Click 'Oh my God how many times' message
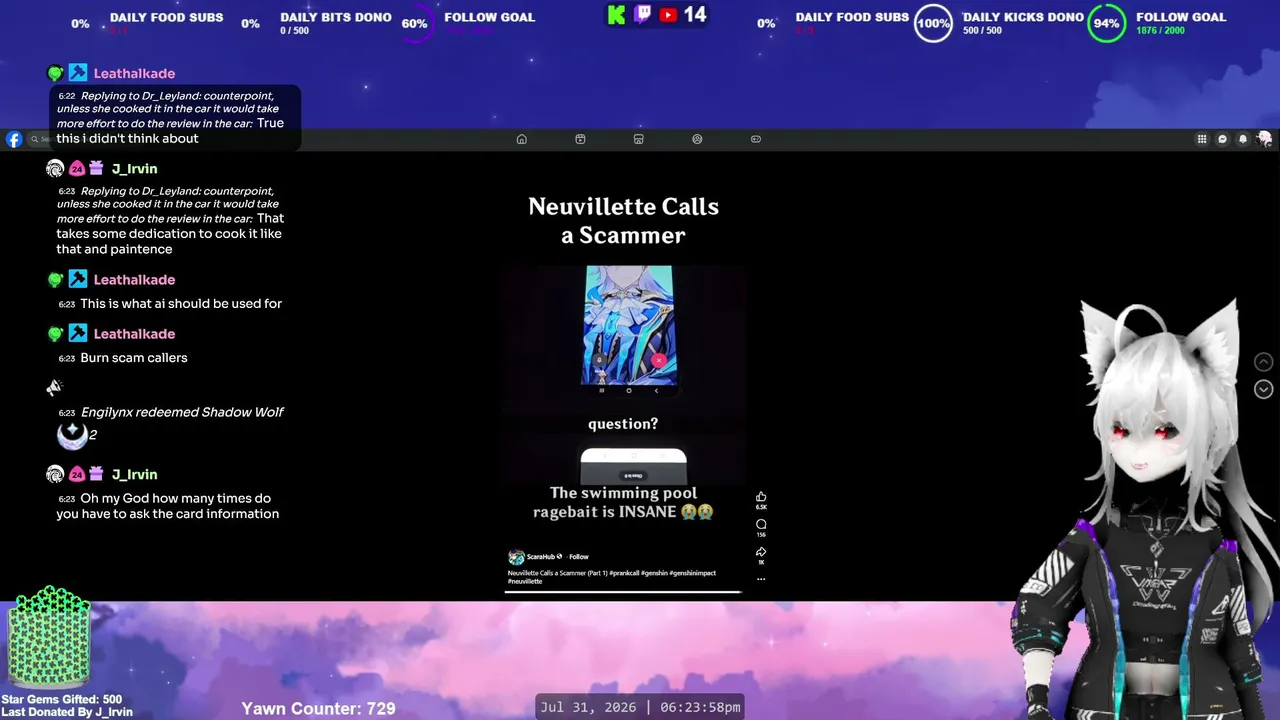 click(x=168, y=506)
